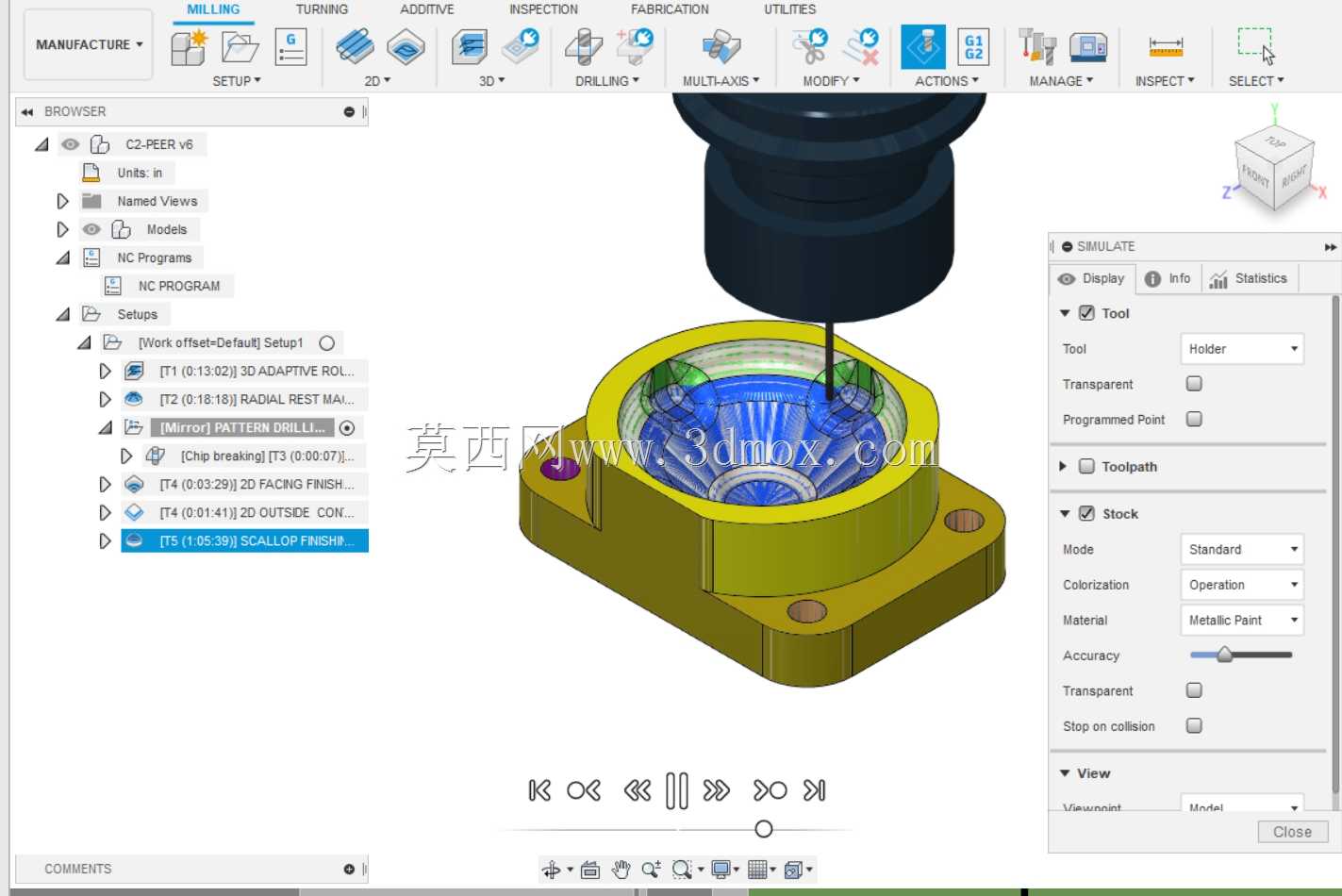Click the simulation timeline position handle
The height and width of the screenshot is (896, 1342).
click(x=764, y=829)
